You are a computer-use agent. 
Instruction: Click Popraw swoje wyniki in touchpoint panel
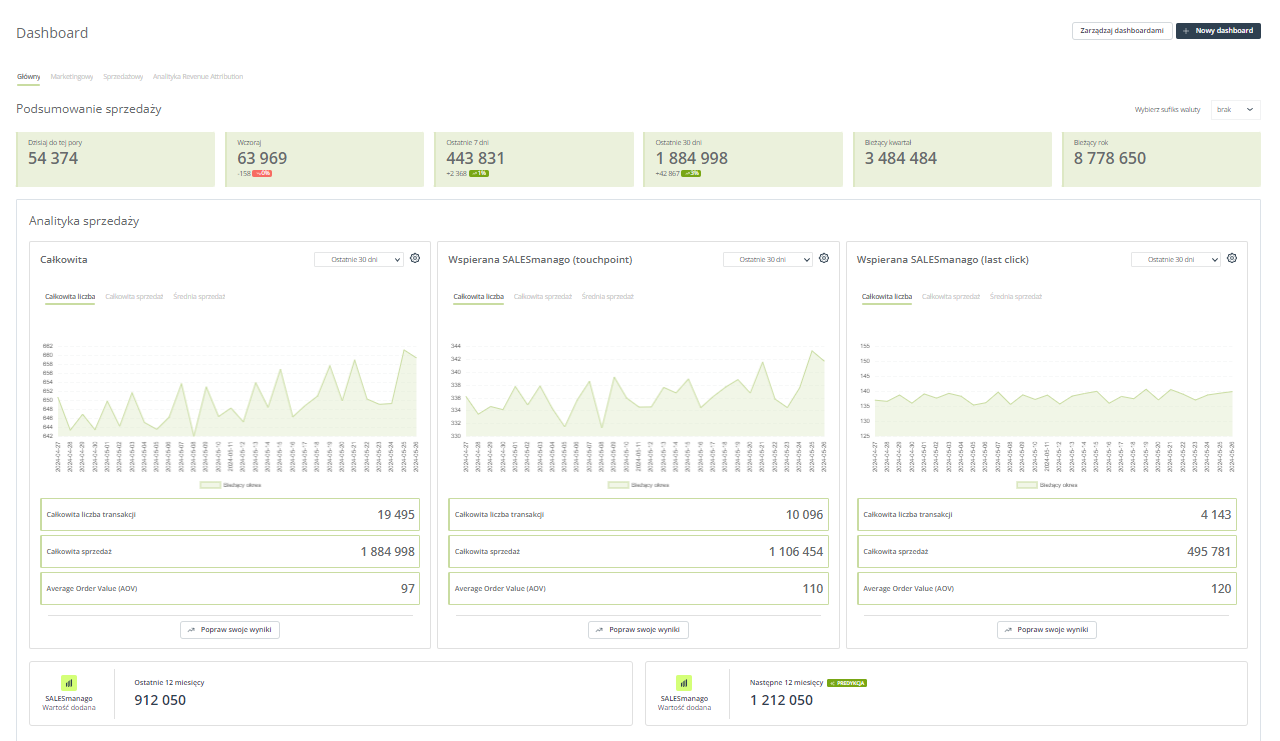click(638, 630)
